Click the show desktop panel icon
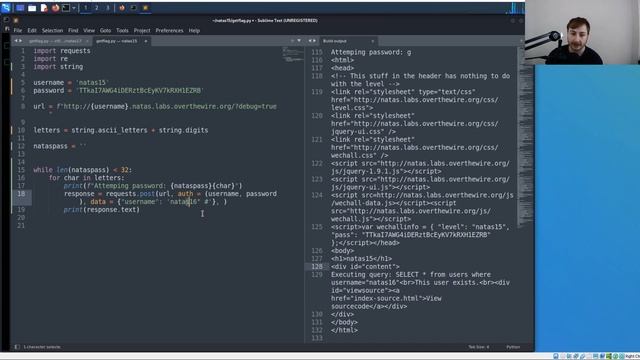This screenshot has width=640, height=360. [x=20, y=8]
